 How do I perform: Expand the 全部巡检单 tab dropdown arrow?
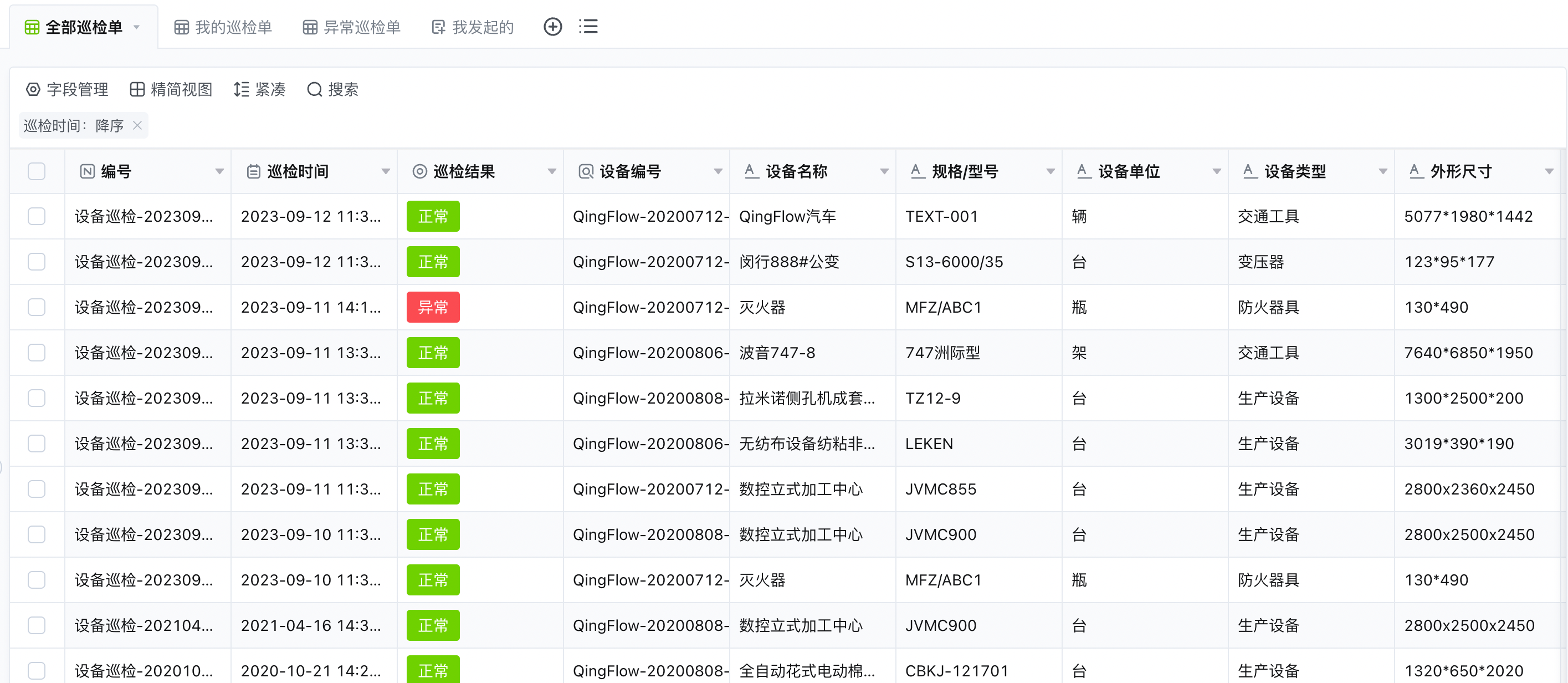(x=137, y=27)
